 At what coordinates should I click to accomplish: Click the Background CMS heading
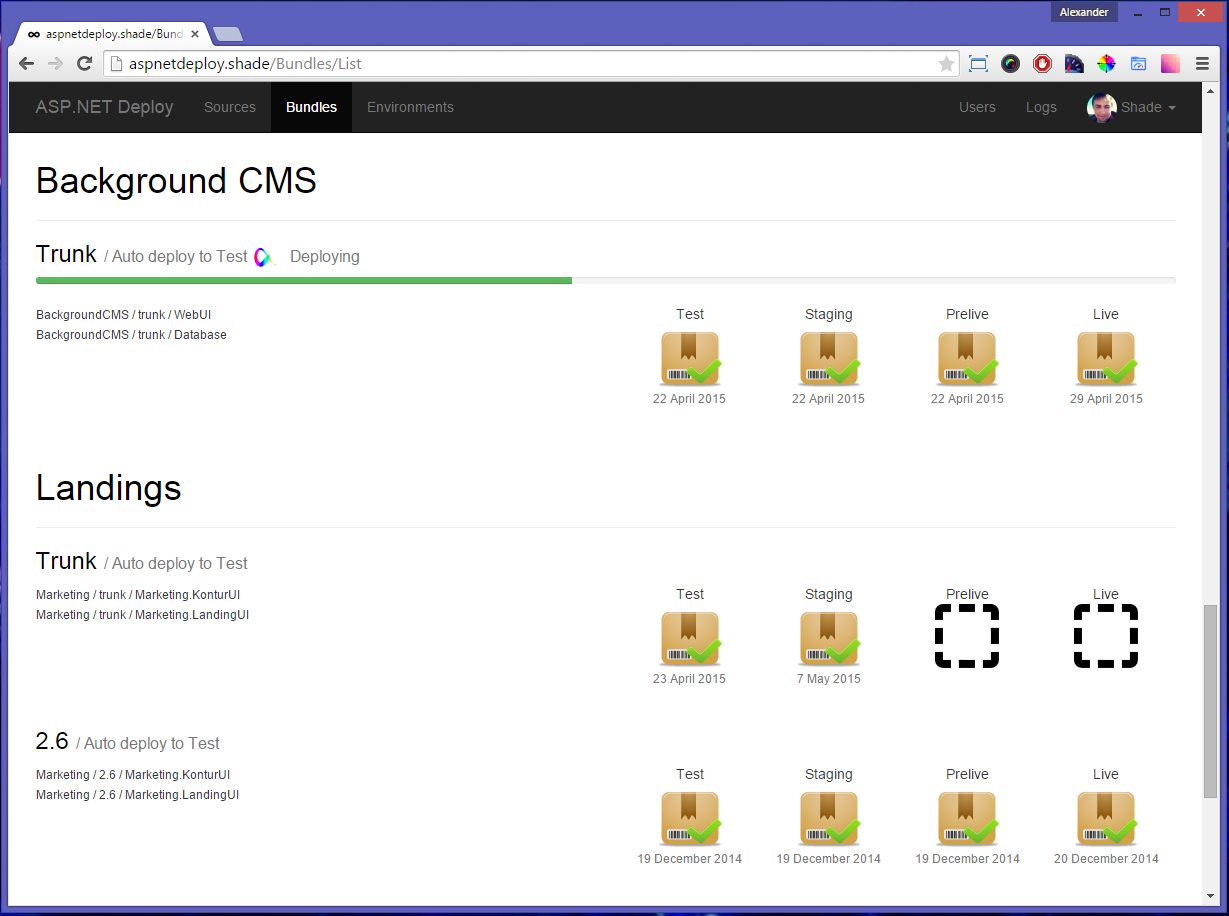click(x=176, y=181)
